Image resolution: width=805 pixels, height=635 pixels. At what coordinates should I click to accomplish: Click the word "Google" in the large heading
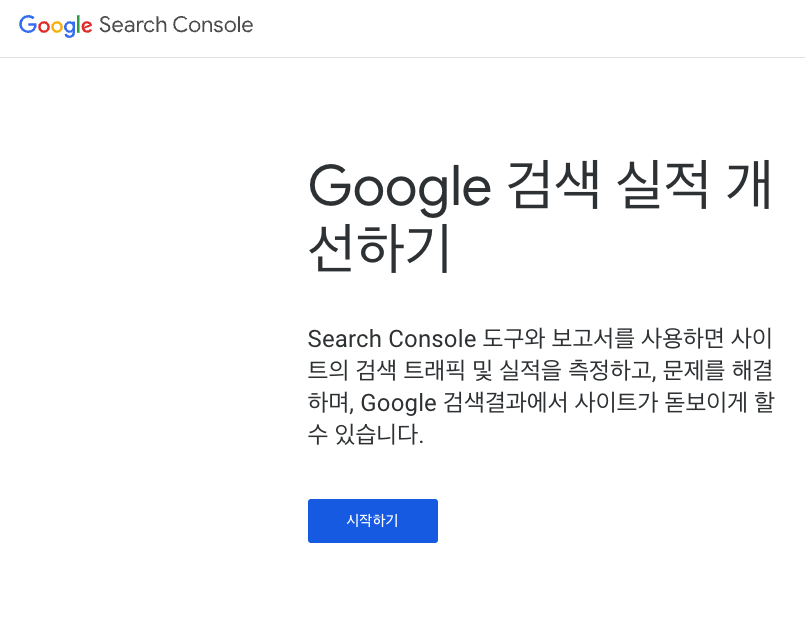point(399,186)
